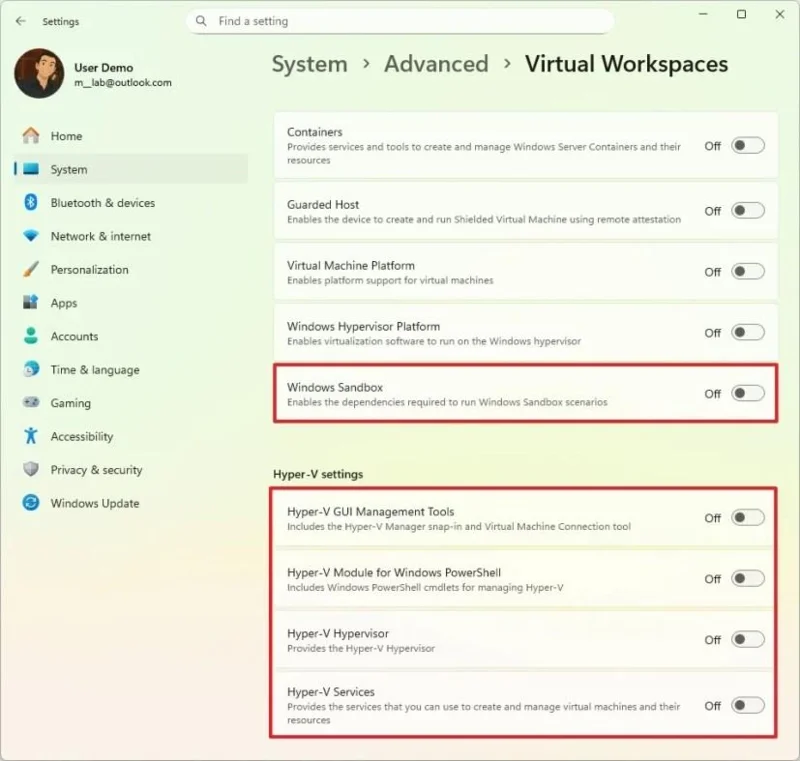
Task: Open Home in the sidebar
Action: point(131,136)
